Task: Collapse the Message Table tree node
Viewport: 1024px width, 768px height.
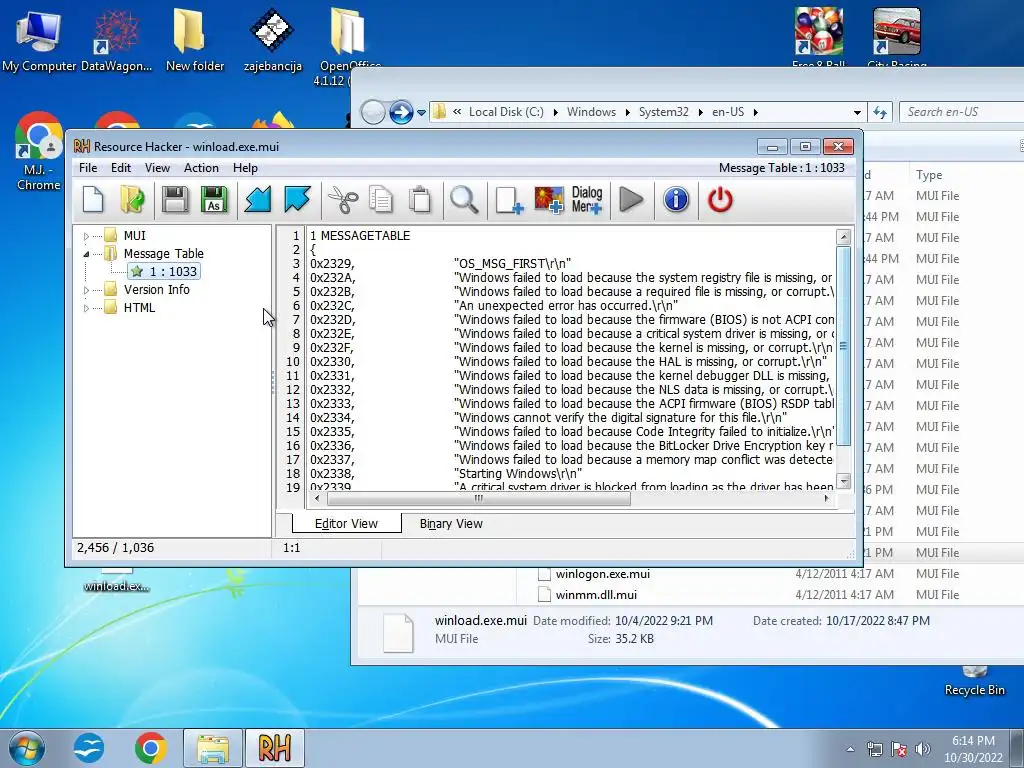Action: (x=86, y=254)
